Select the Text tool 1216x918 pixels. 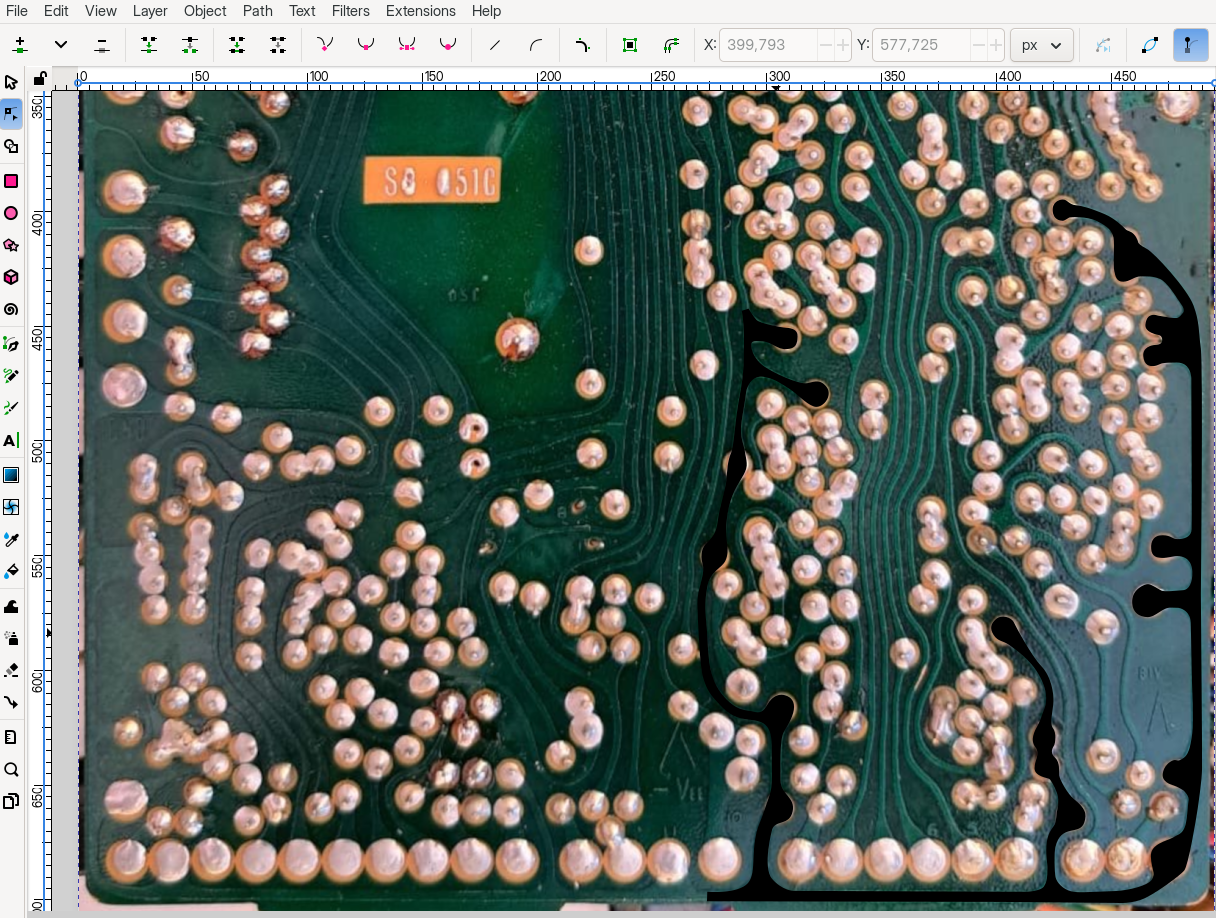12,440
